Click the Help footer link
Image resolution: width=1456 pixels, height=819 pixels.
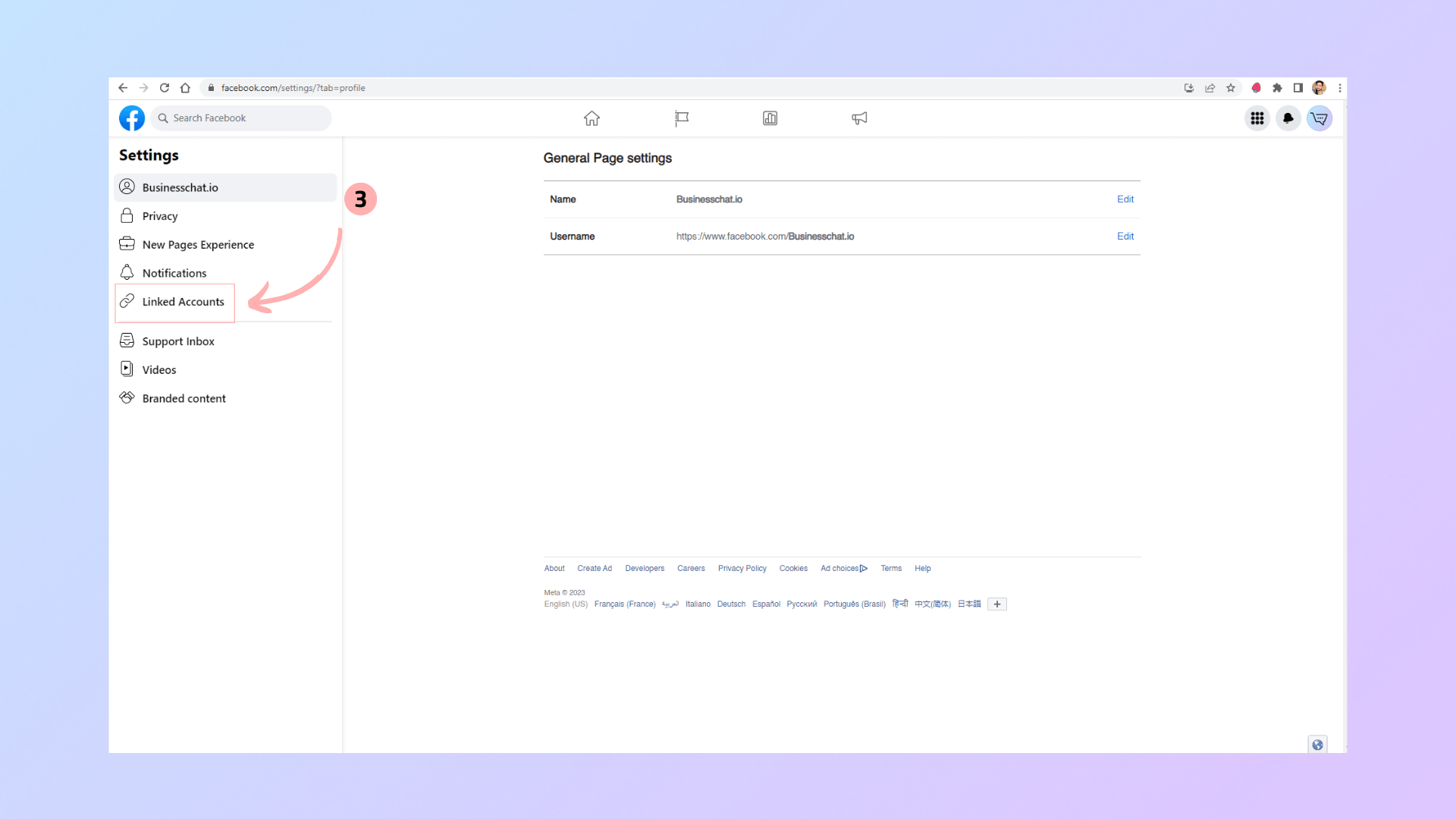tap(922, 568)
